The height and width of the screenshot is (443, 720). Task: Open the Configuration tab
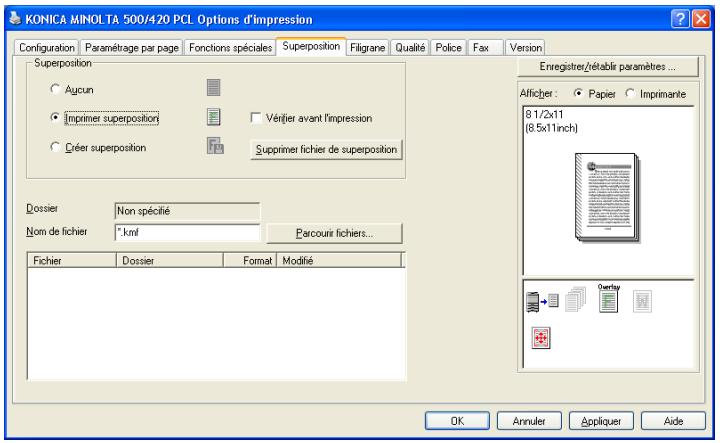(47, 48)
